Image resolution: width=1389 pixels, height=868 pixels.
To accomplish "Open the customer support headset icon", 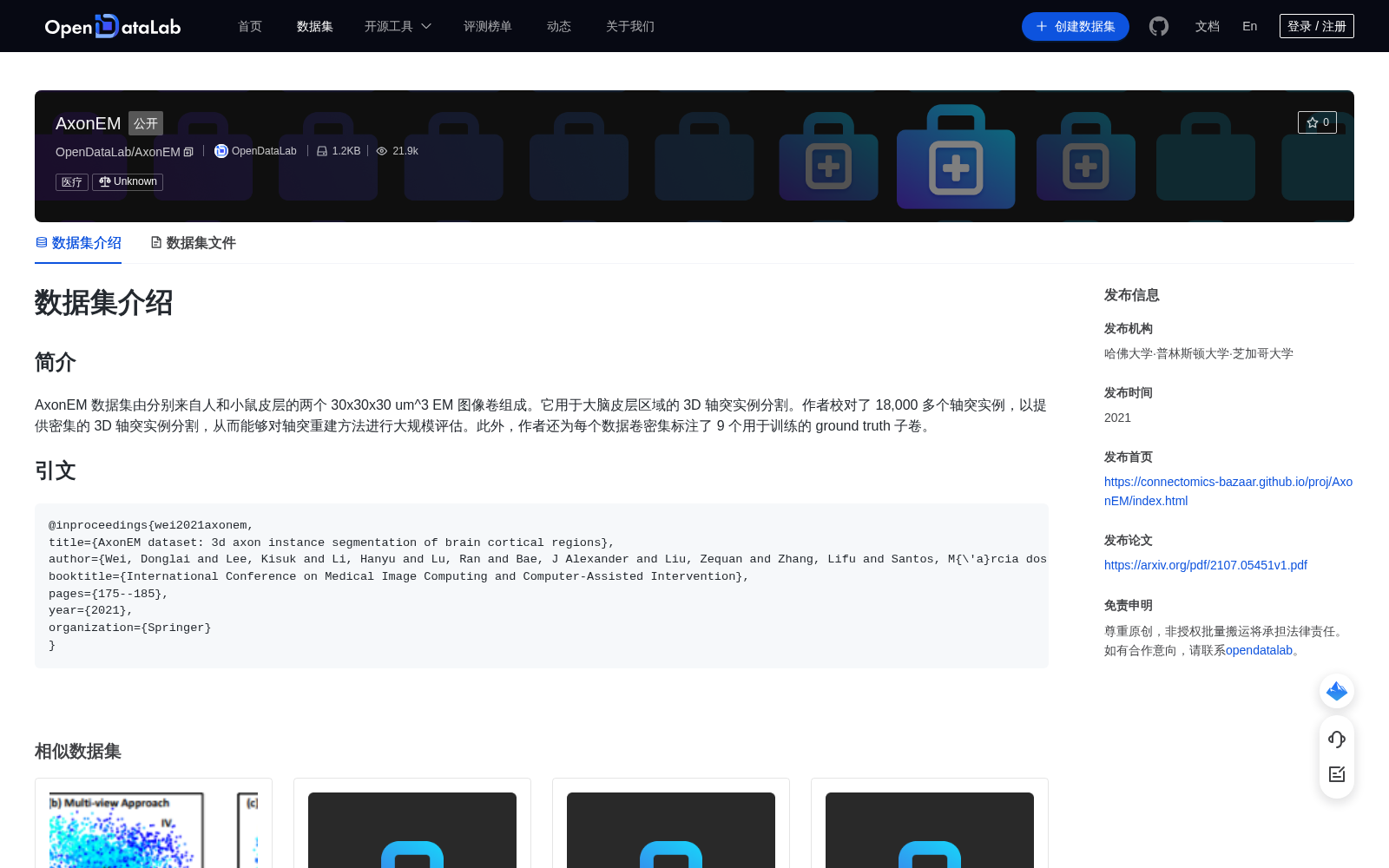I will point(1337,740).
